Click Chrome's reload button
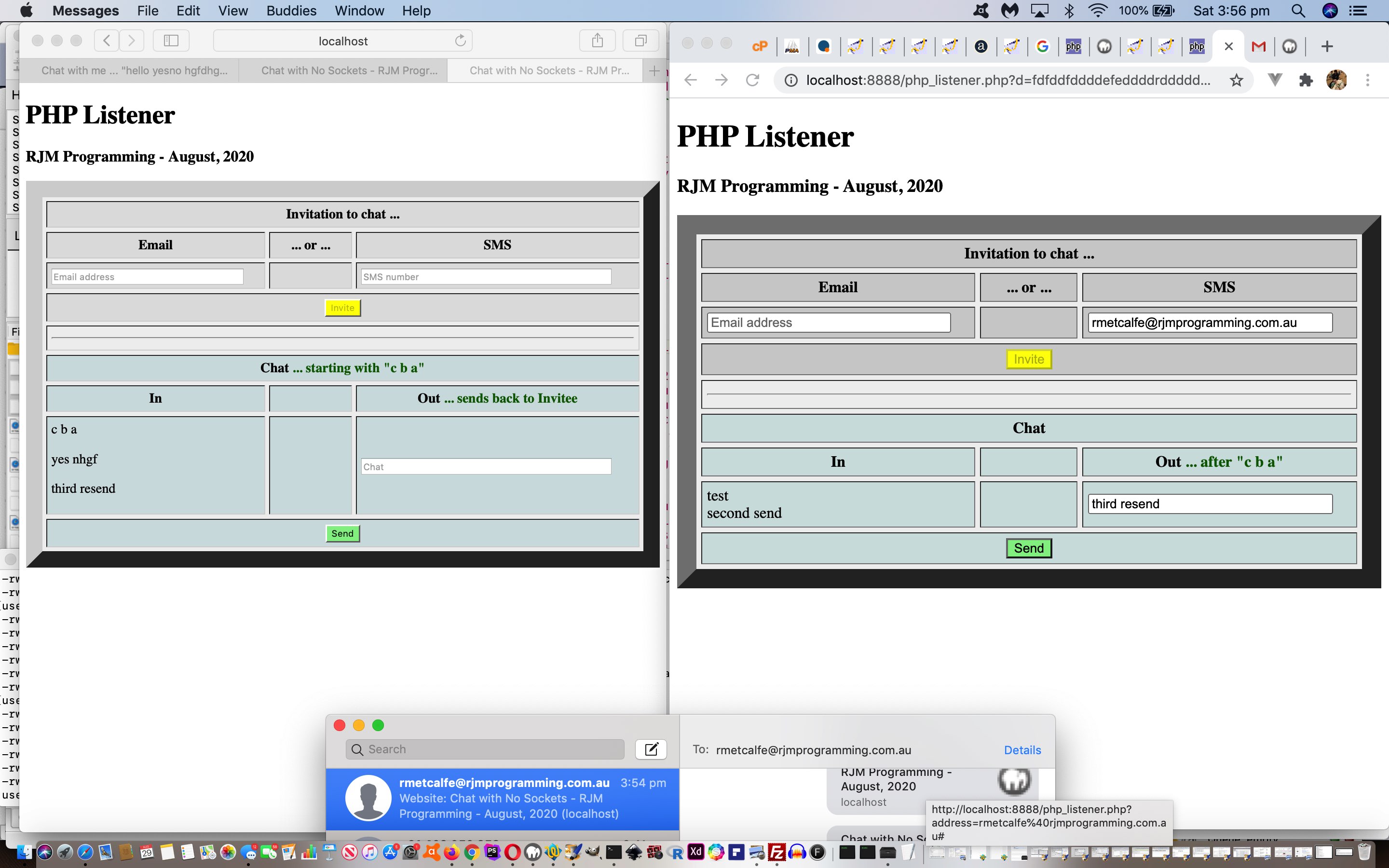1389x868 pixels. [x=752, y=81]
